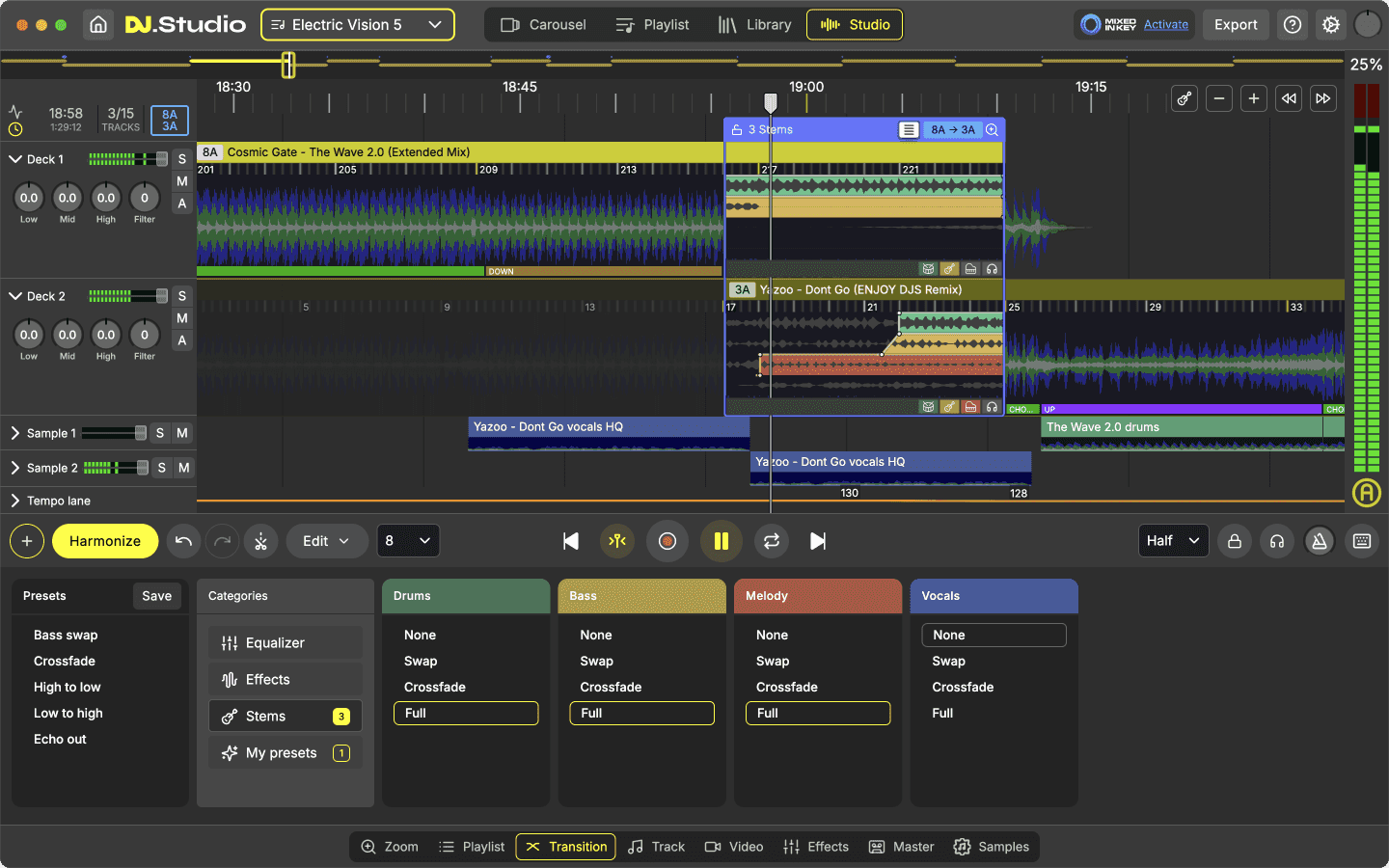Click the Export button
This screenshot has width=1389, height=868.
[1236, 24]
